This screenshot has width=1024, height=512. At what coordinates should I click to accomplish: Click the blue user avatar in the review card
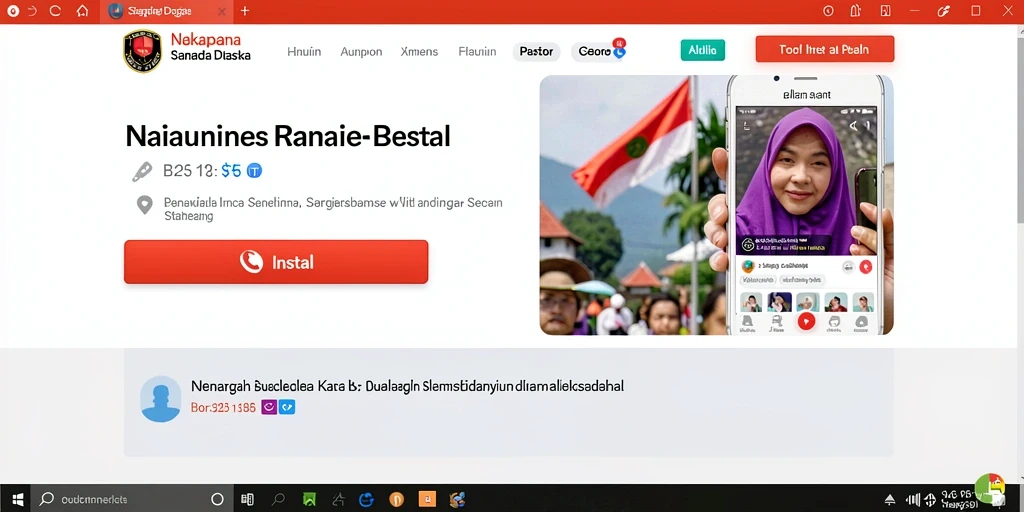tap(161, 398)
